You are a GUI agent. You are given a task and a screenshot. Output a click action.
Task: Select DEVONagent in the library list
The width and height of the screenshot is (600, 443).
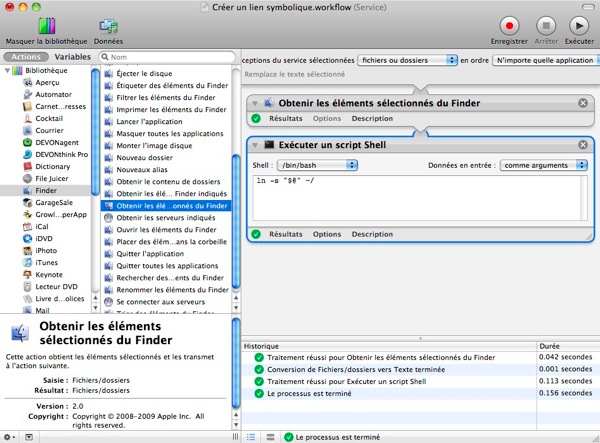click(57, 142)
